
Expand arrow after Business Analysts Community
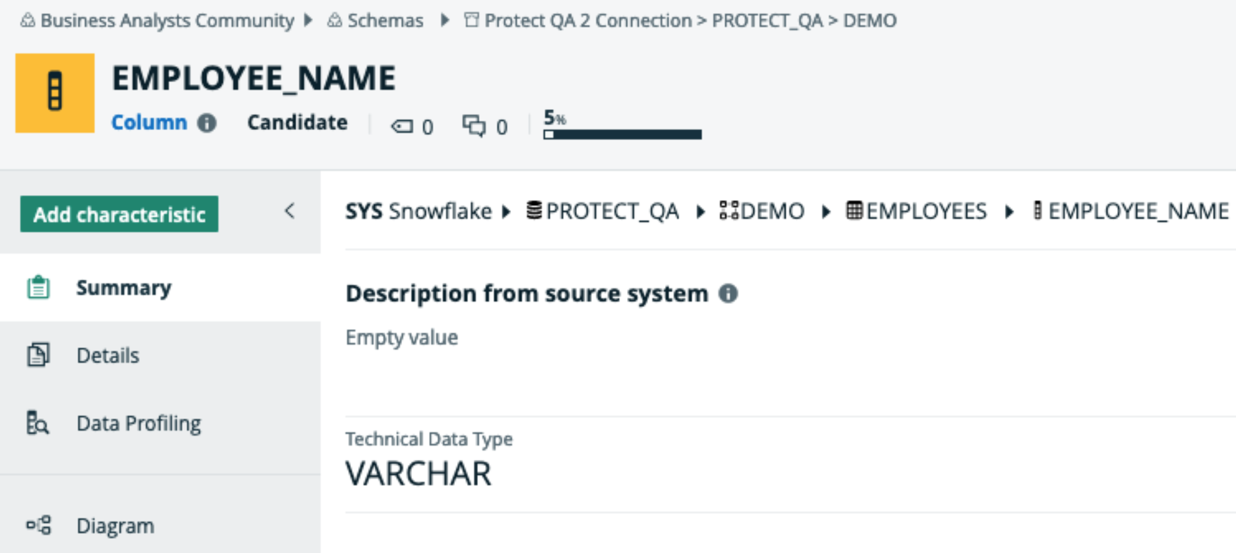click(309, 21)
